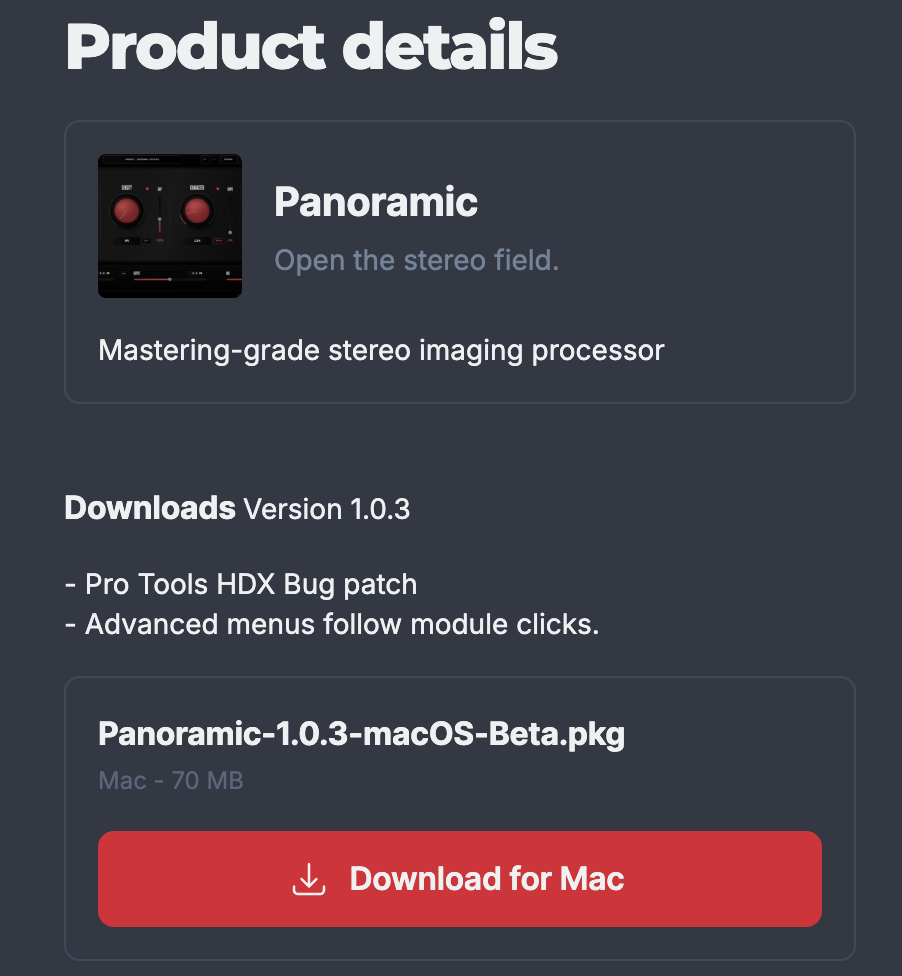Toggle red power dot near left knob label
The image size is (902, 976).
coord(147,189)
